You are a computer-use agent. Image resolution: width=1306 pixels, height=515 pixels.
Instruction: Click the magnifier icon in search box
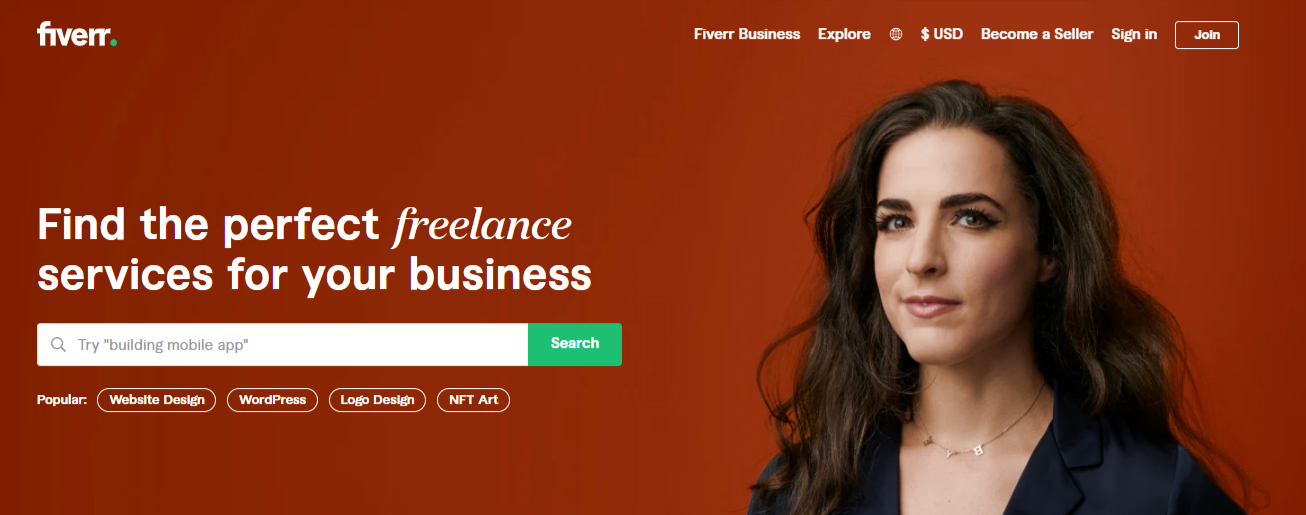point(58,344)
